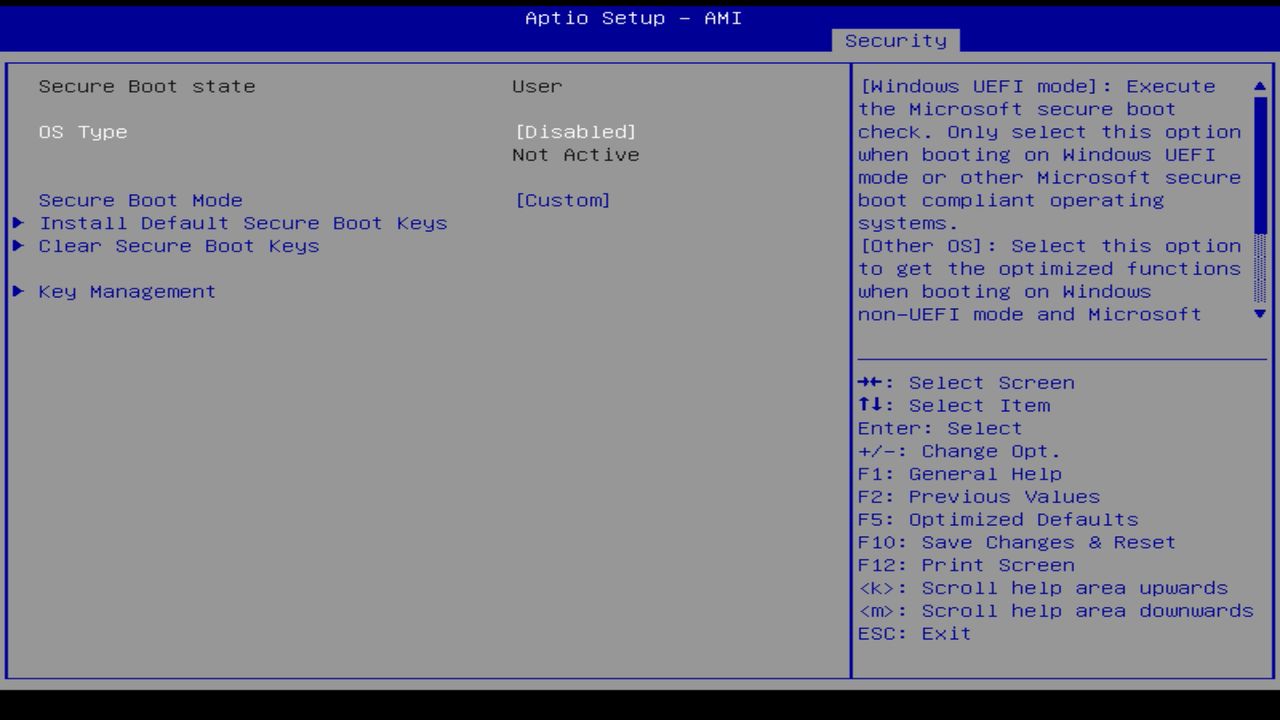
Task: Click the Secure Boot state User value
Action: (536, 86)
